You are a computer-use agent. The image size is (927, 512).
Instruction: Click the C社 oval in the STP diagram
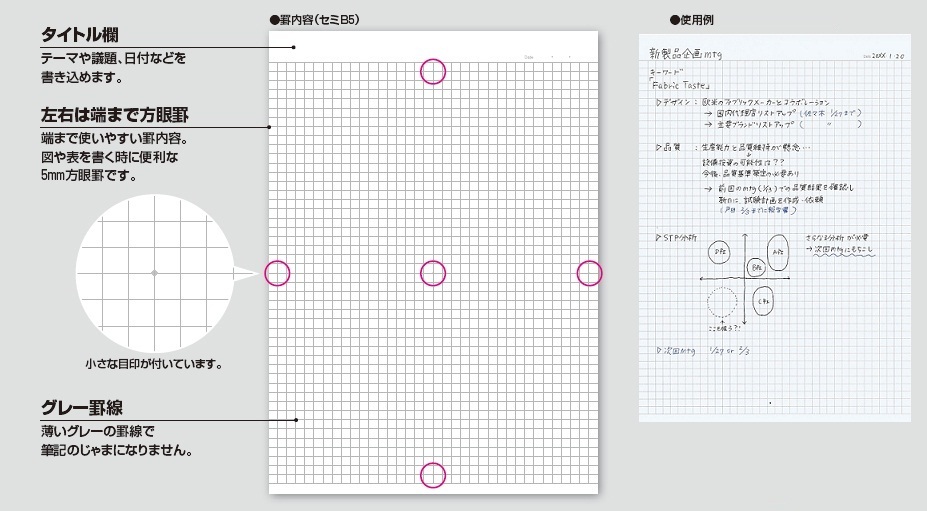(x=763, y=302)
